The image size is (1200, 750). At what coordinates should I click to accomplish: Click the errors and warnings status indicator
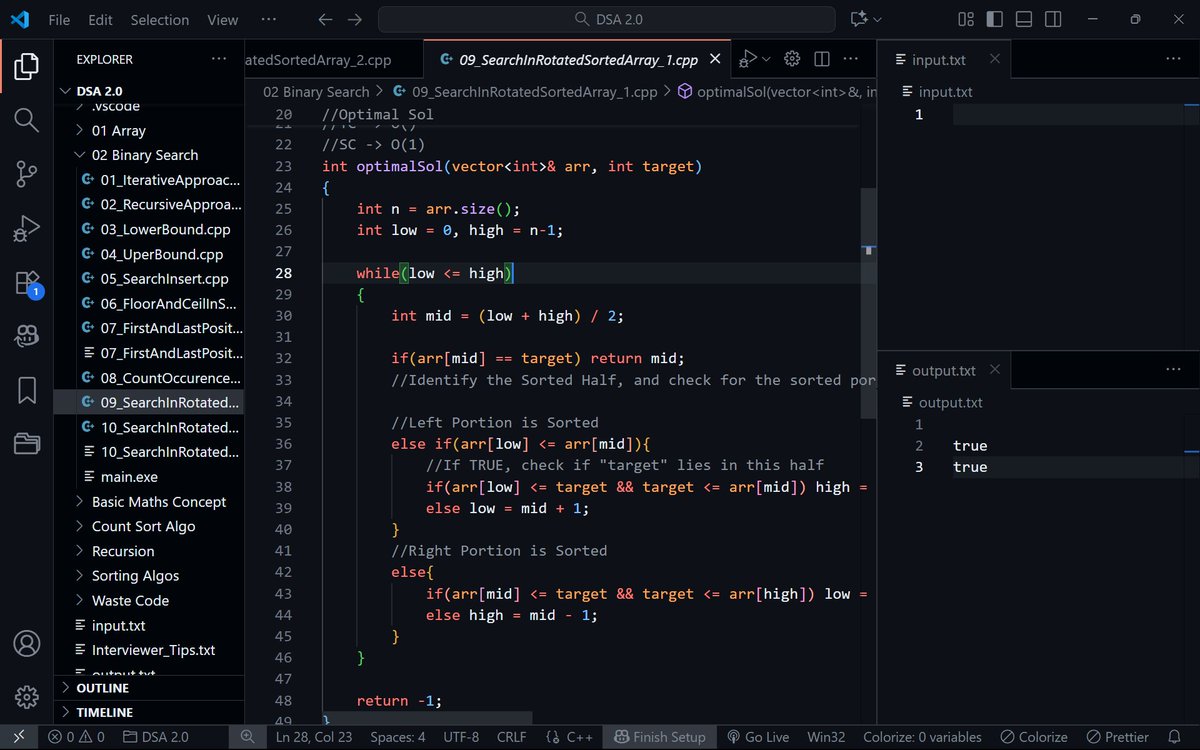[76, 737]
